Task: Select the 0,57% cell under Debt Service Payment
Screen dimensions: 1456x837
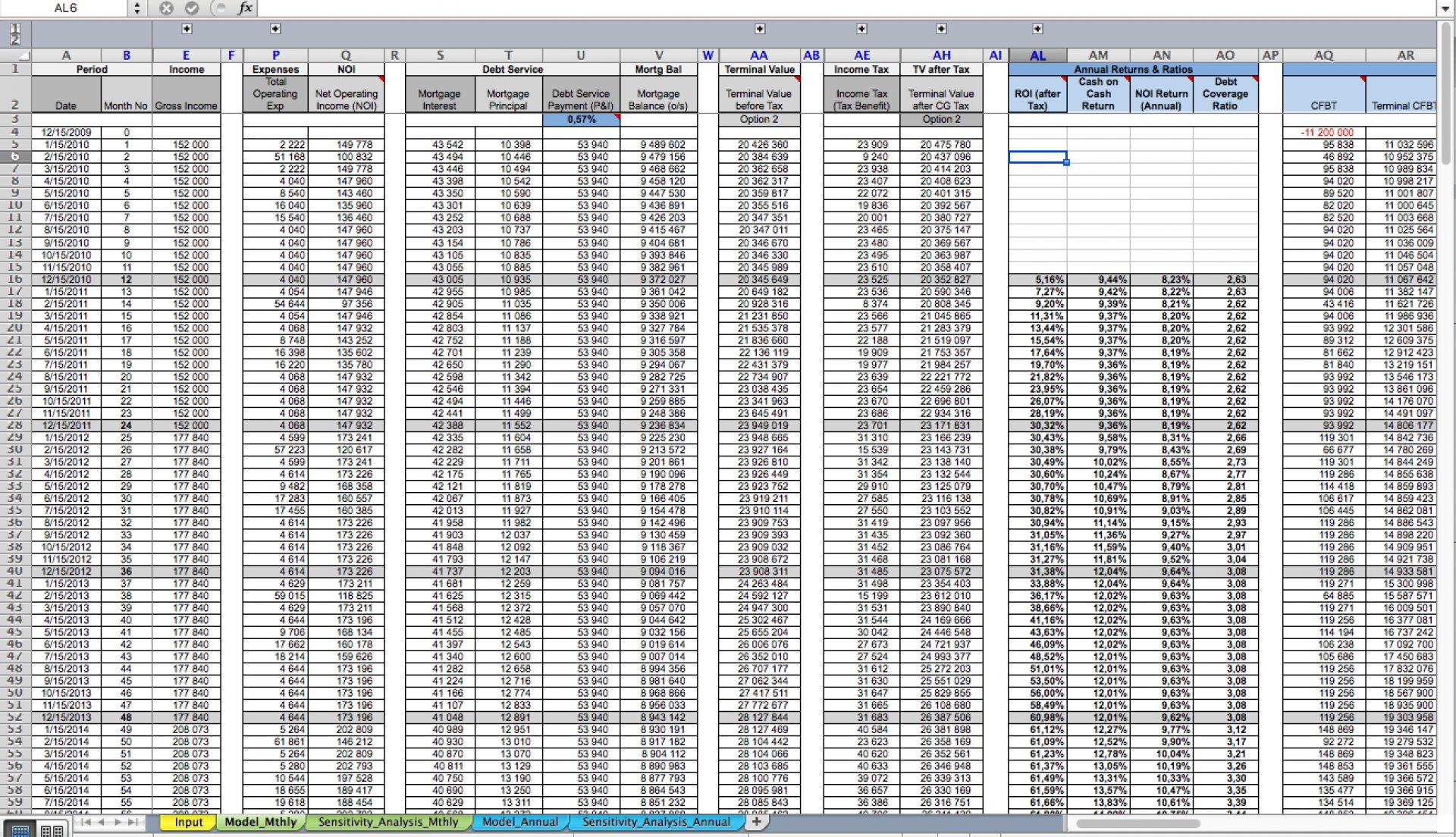Action: [581, 119]
